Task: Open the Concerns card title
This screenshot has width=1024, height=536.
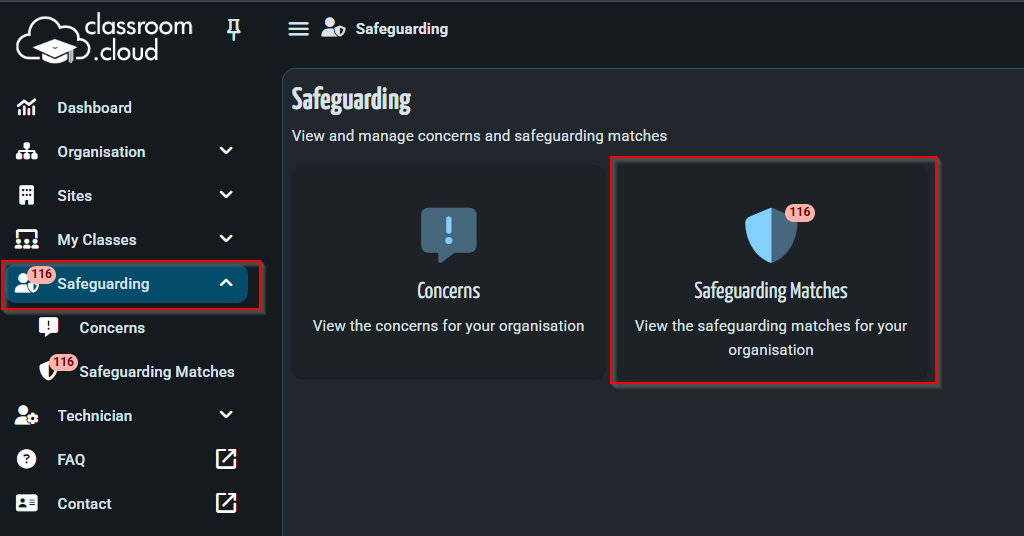Action: pos(449,291)
